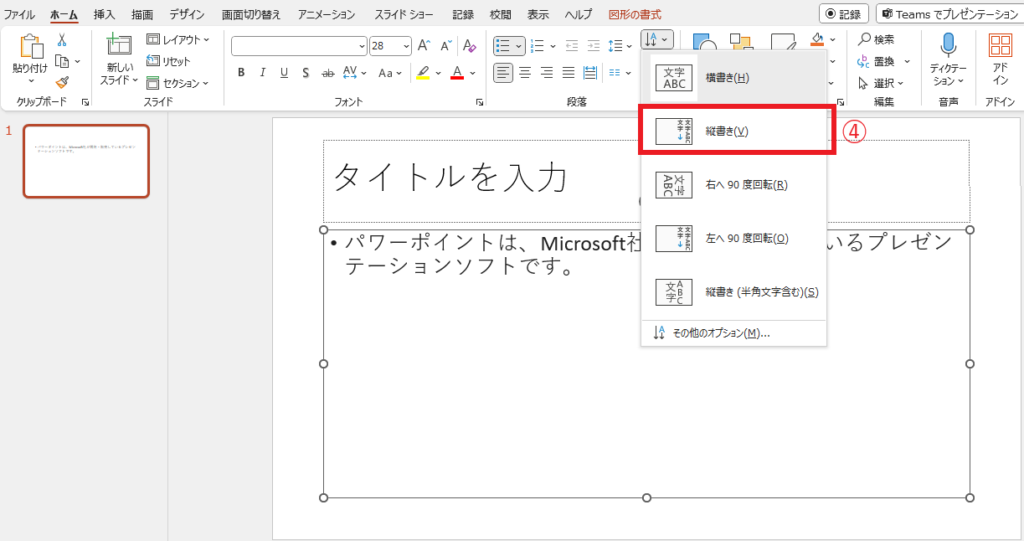The width and height of the screenshot is (1024, 541).
Task: Click the Record (記録) button at top right
Action: click(x=843, y=14)
